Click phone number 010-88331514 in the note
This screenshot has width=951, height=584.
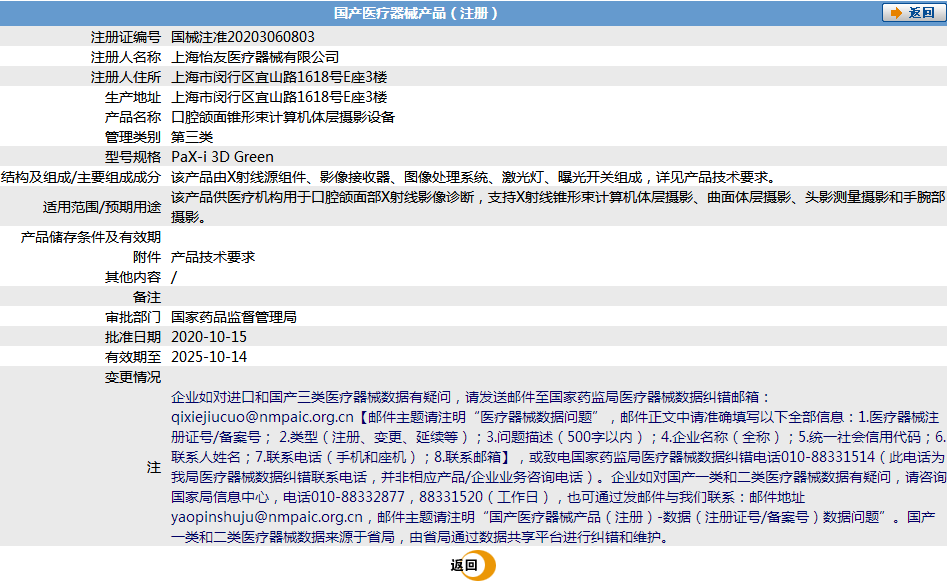828,457
